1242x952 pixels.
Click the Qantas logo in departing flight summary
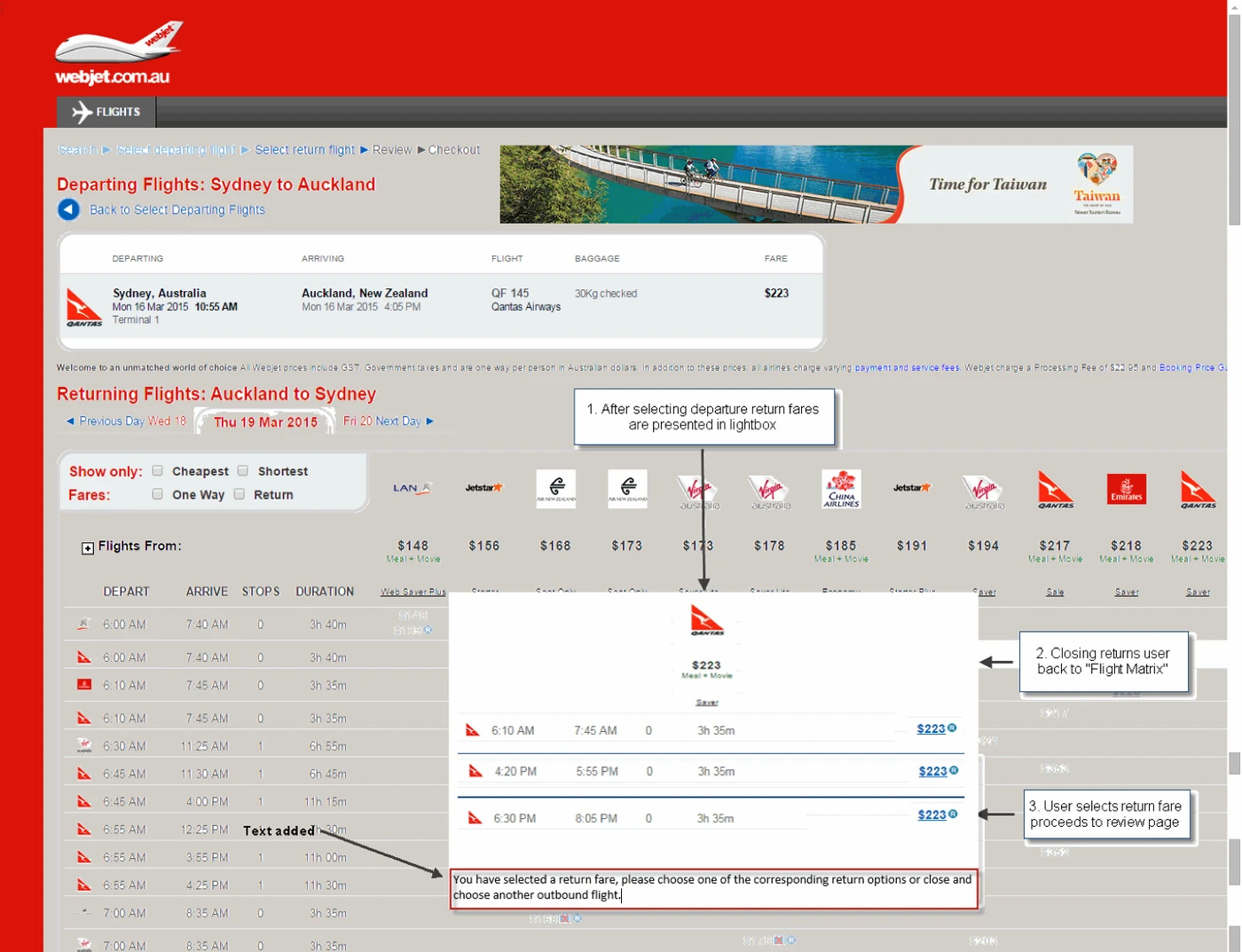(84, 308)
